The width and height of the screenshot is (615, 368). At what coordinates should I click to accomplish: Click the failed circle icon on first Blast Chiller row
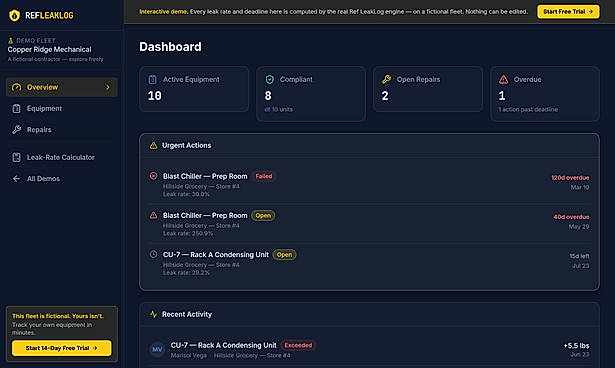click(x=153, y=176)
